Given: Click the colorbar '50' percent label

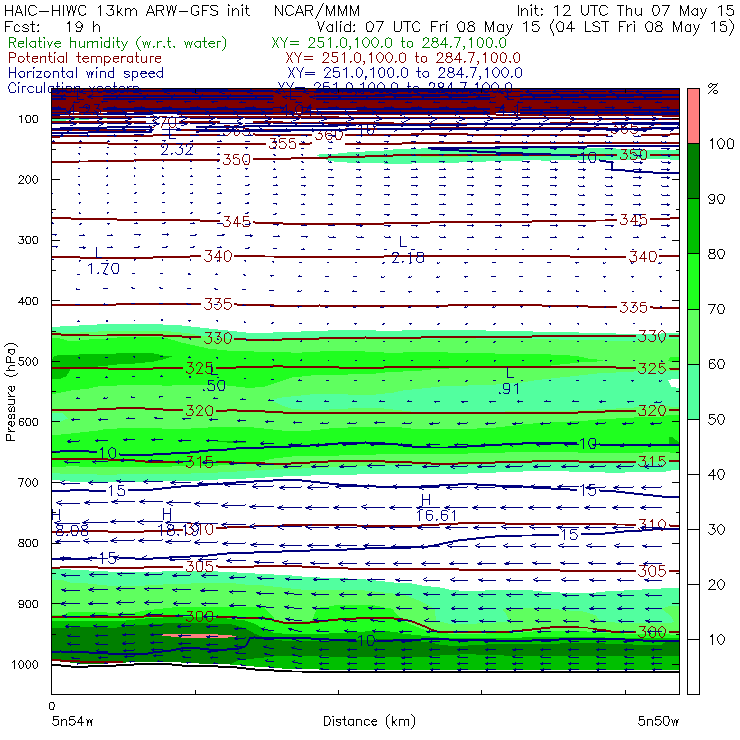Looking at the screenshot, I should tap(716, 419).
